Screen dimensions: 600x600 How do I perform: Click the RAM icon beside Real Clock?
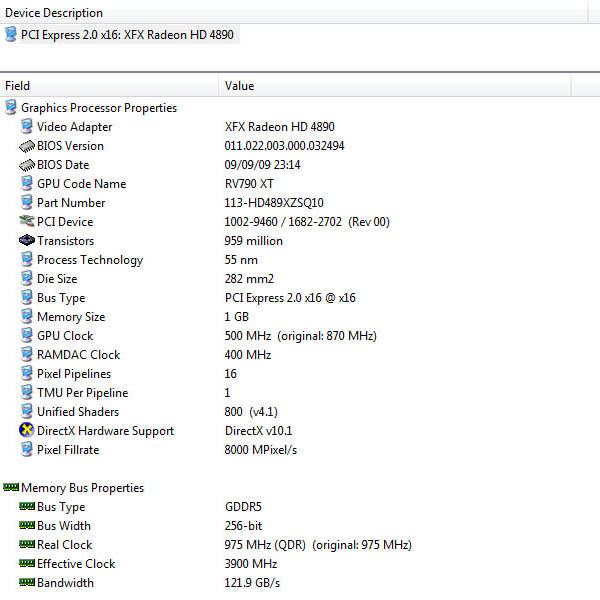27,544
